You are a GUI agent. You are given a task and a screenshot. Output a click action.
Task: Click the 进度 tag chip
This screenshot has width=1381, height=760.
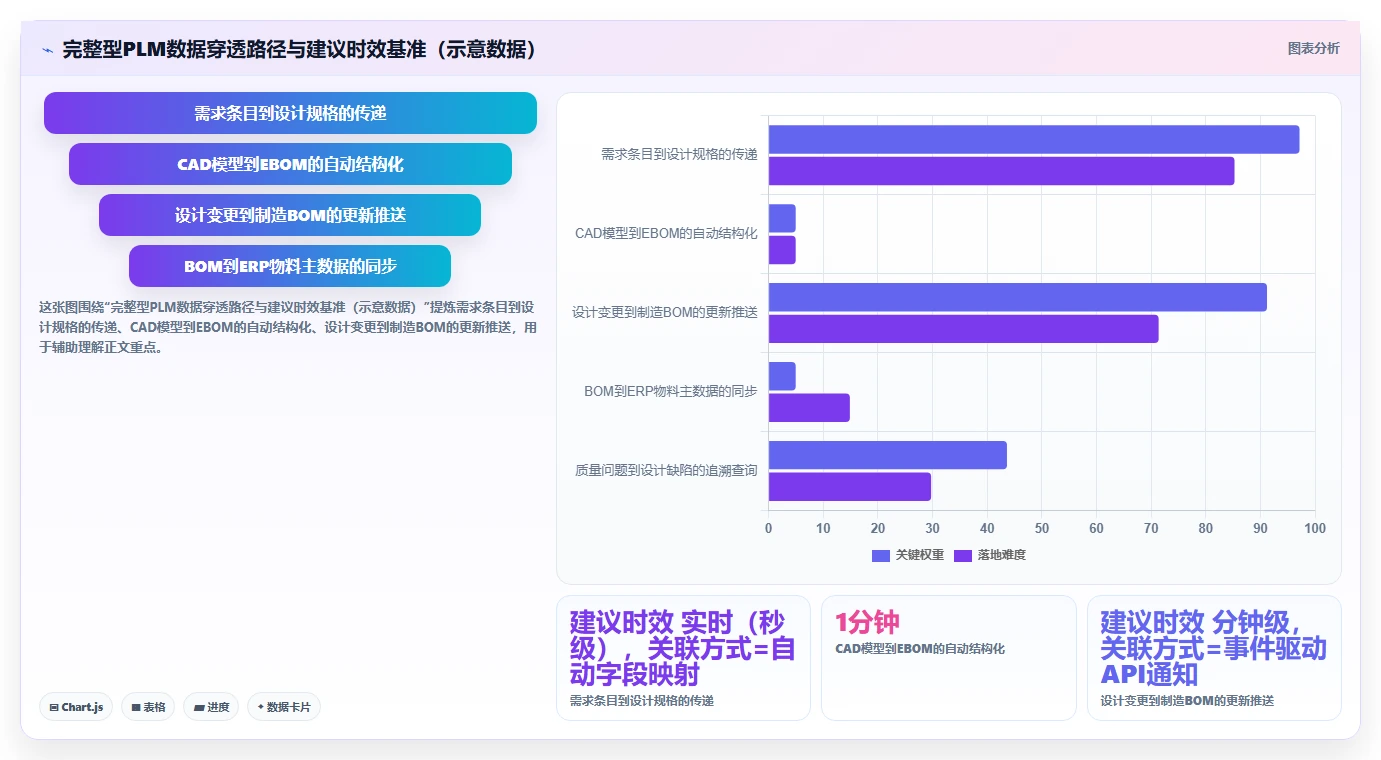211,707
